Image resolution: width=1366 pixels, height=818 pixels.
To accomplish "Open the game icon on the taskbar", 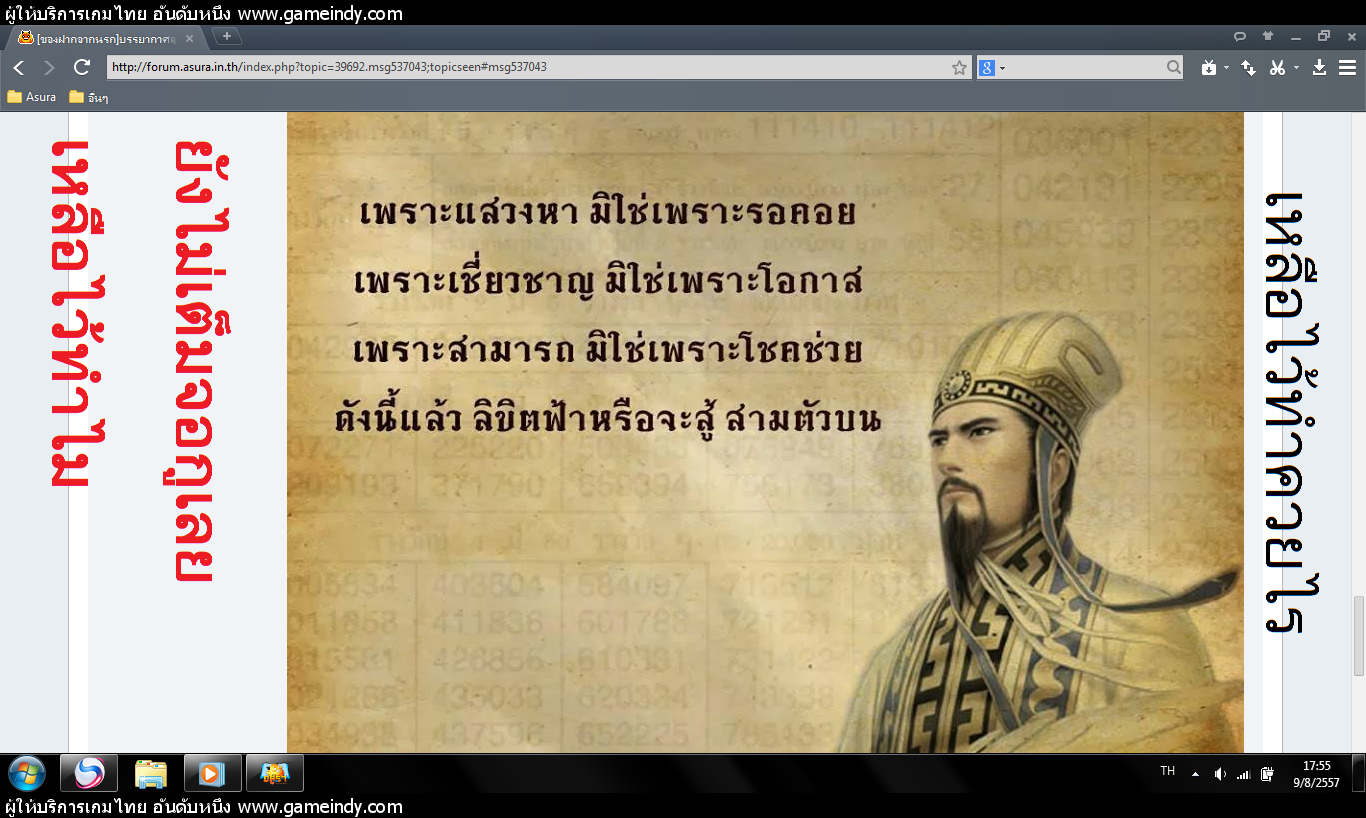I will tap(275, 773).
